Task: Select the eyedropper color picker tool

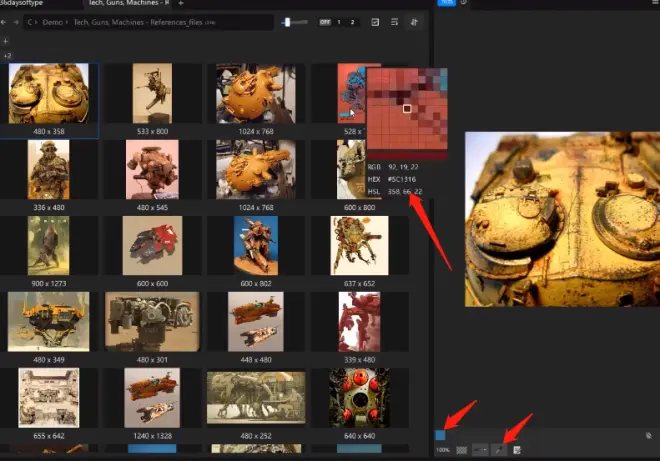Action: [499, 450]
